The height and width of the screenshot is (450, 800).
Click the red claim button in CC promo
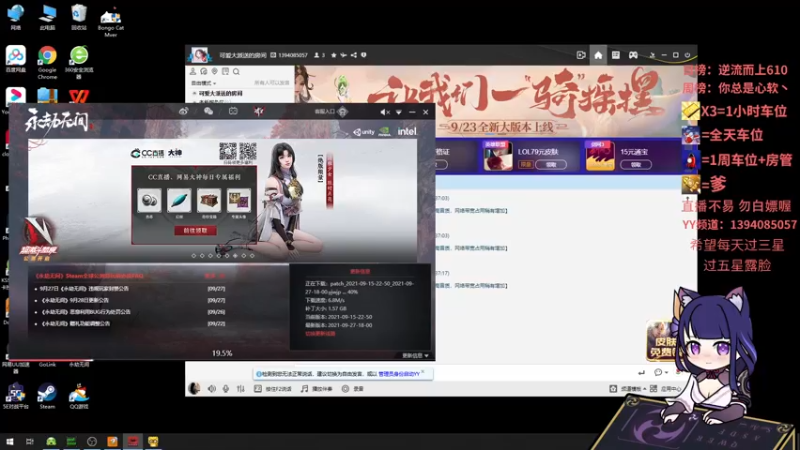pos(195,231)
